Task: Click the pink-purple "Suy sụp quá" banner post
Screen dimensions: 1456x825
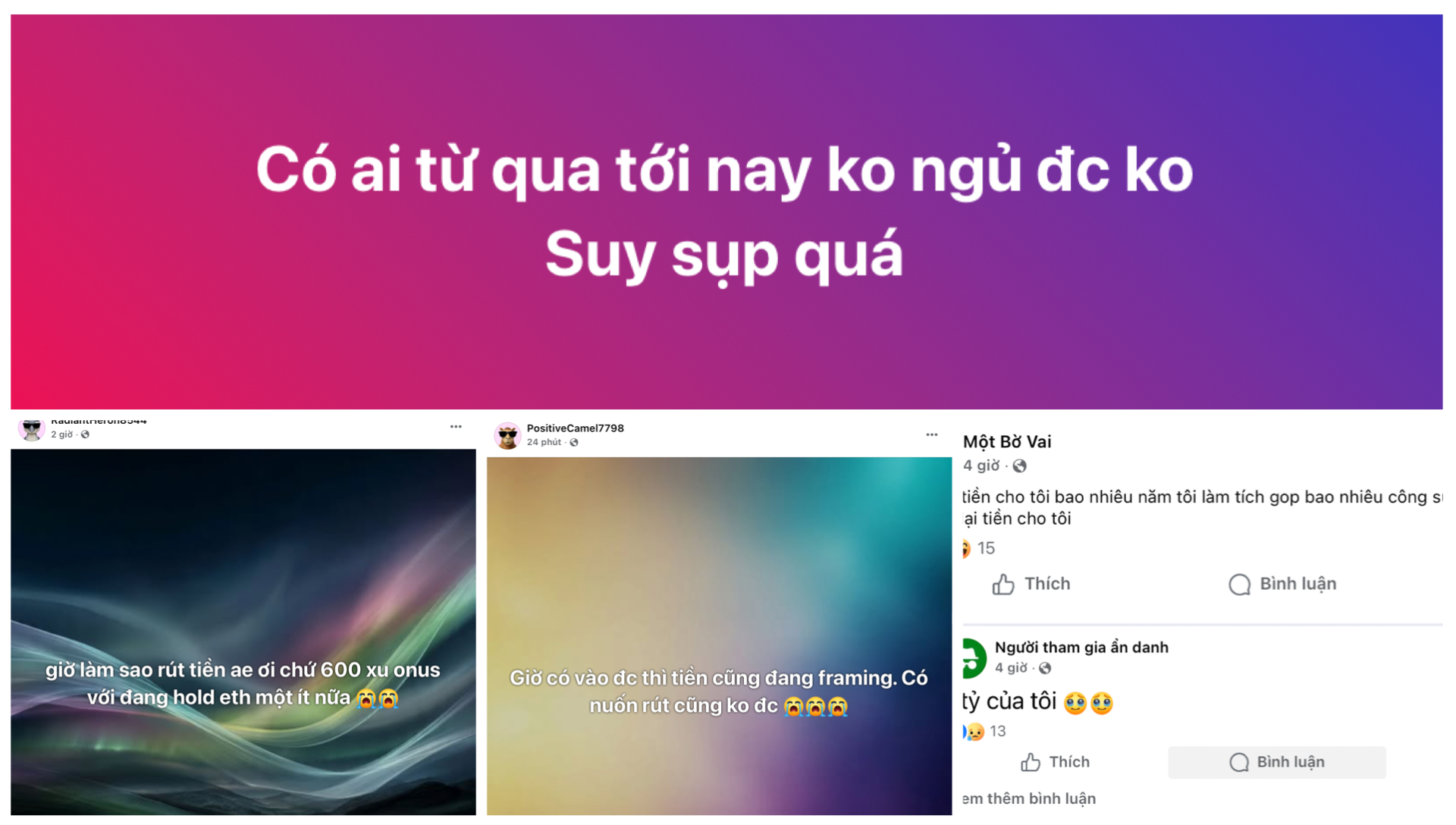Action: (726, 212)
